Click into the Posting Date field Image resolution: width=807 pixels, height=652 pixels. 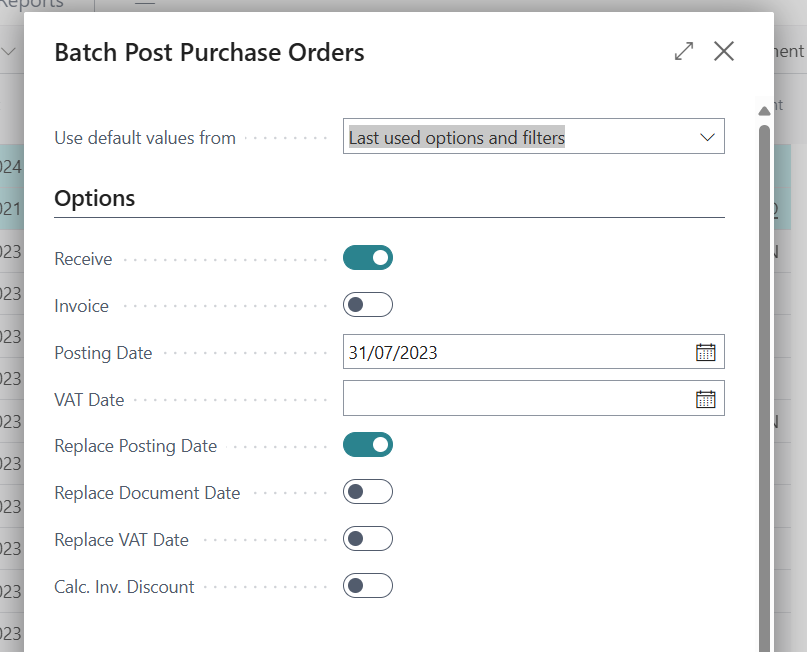pos(515,352)
